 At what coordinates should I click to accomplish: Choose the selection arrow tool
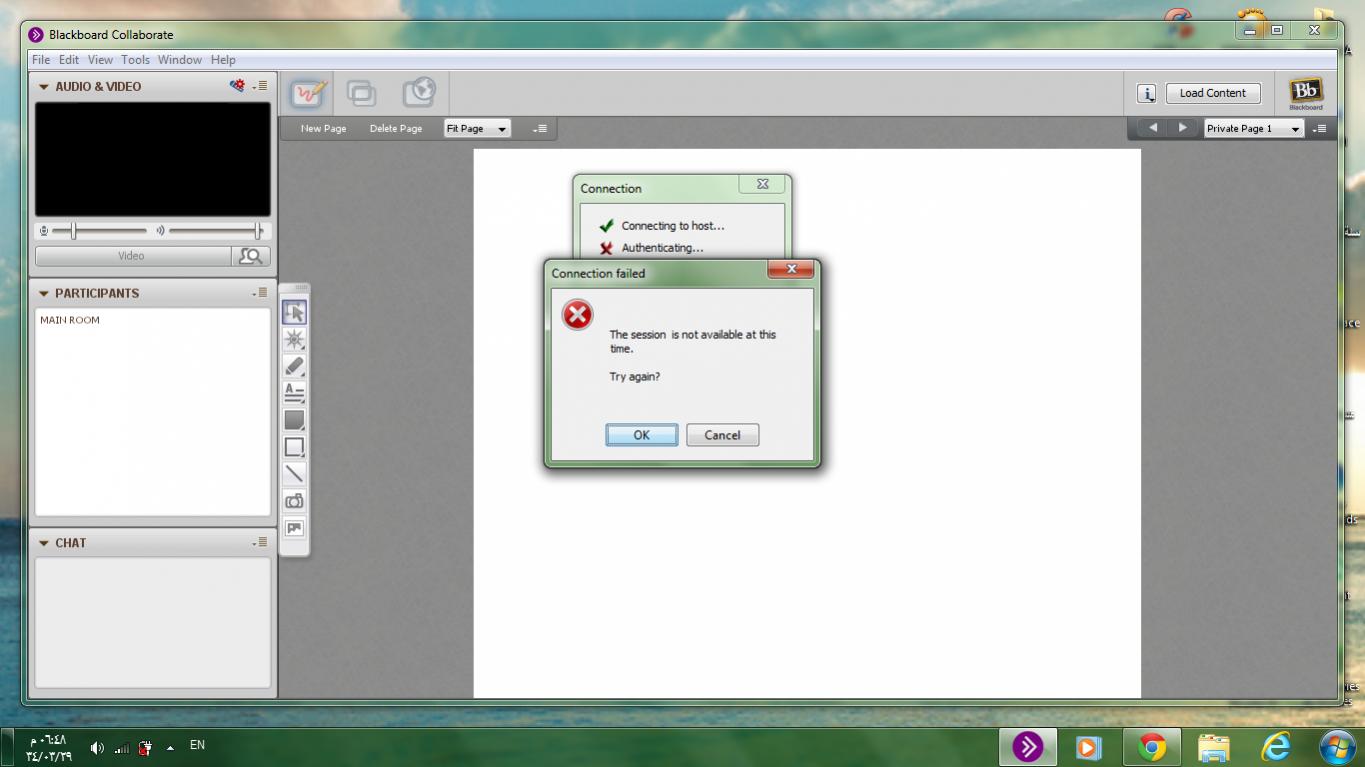pyautogui.click(x=294, y=312)
